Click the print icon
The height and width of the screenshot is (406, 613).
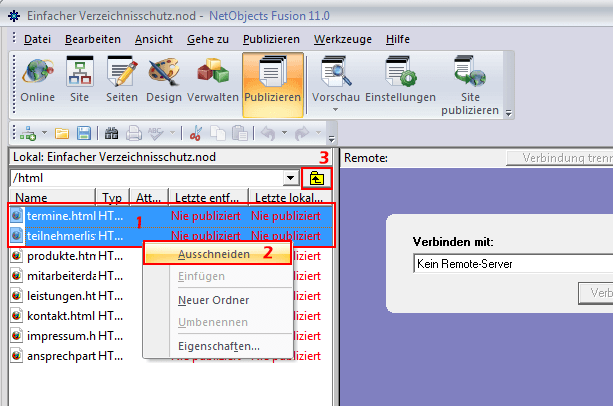click(x=134, y=134)
